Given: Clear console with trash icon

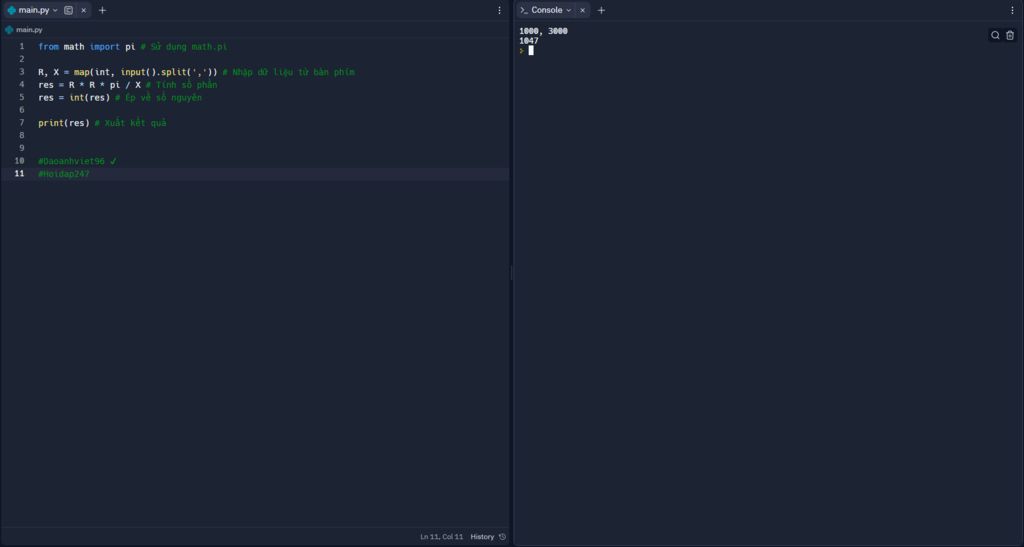Looking at the screenshot, I should click(1010, 35).
